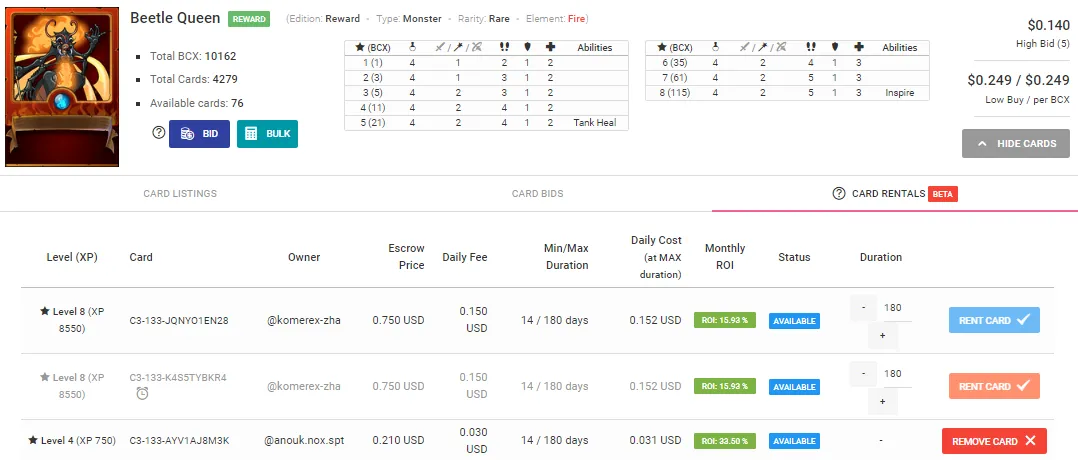Click the health cross icon in left stats table
1078x460 pixels.
point(551,47)
